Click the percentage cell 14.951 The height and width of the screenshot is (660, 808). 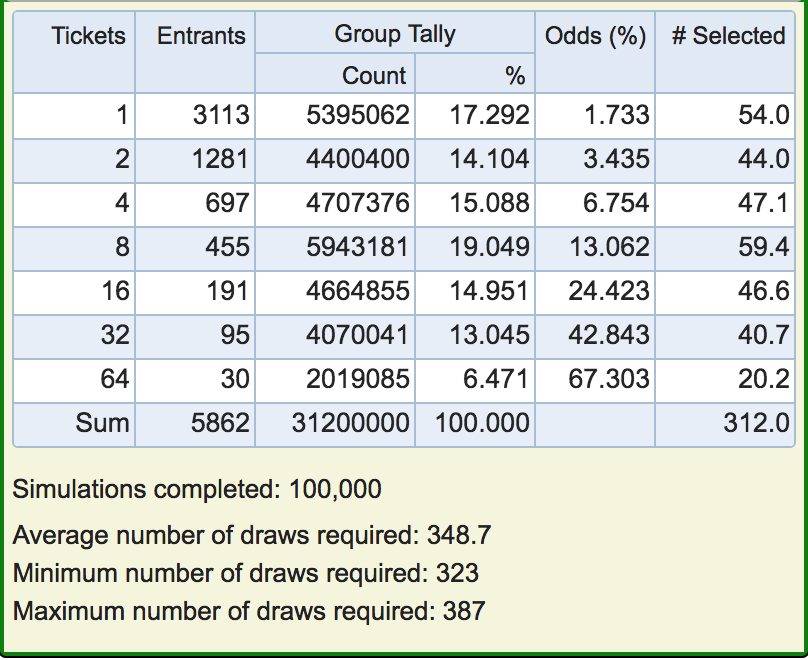pyautogui.click(x=489, y=291)
